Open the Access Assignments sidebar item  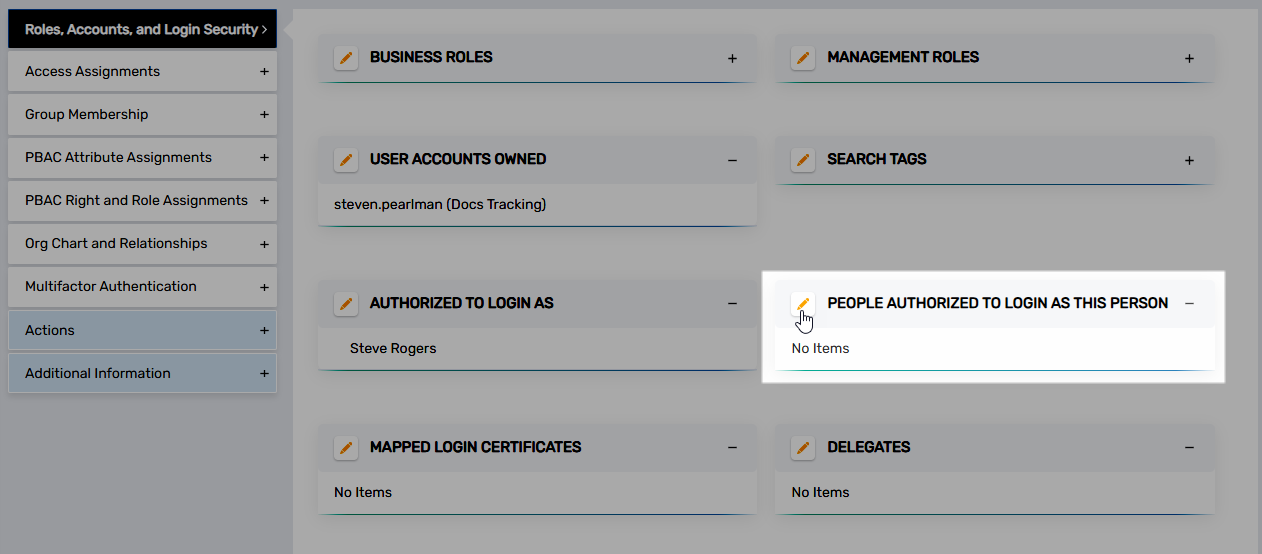coord(142,72)
